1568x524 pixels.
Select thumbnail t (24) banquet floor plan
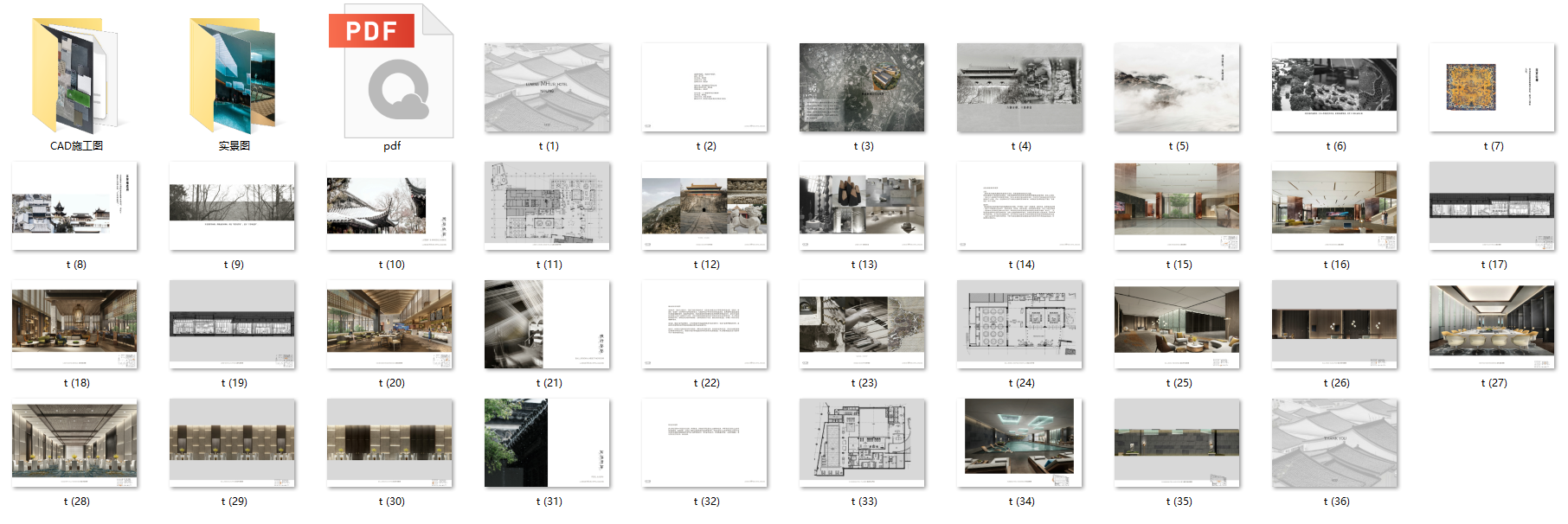pyautogui.click(x=1019, y=324)
